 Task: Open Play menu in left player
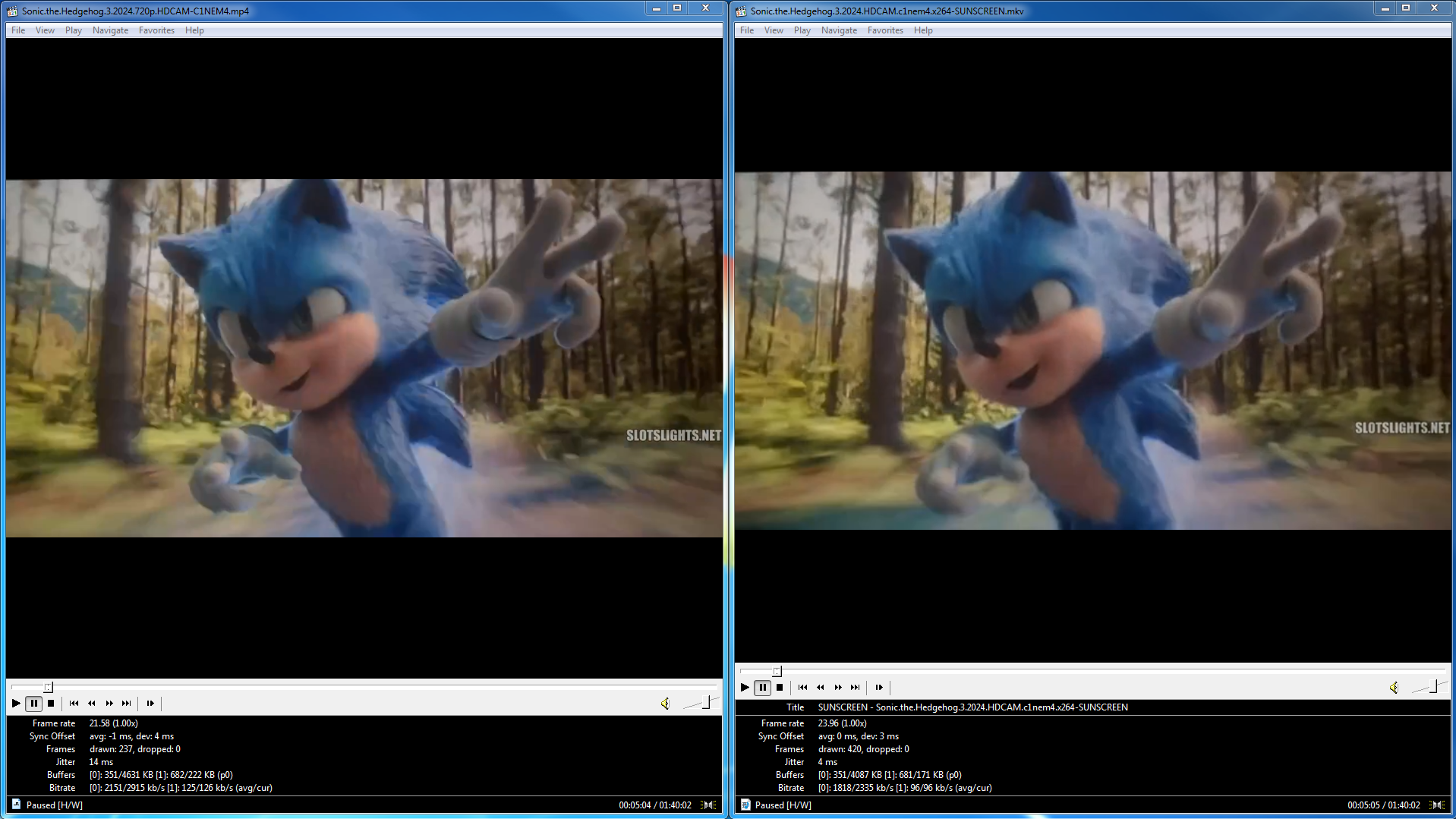(74, 30)
